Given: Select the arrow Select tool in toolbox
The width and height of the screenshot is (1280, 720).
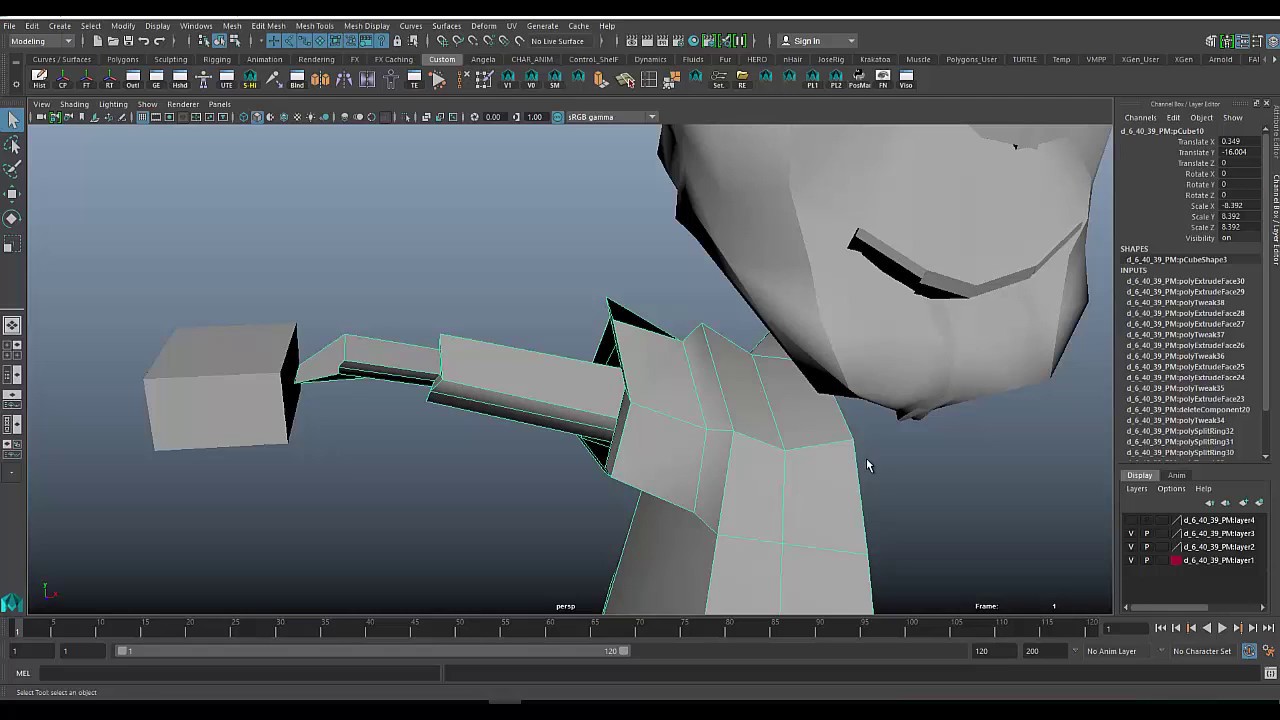Looking at the screenshot, I should pyautogui.click(x=12, y=121).
